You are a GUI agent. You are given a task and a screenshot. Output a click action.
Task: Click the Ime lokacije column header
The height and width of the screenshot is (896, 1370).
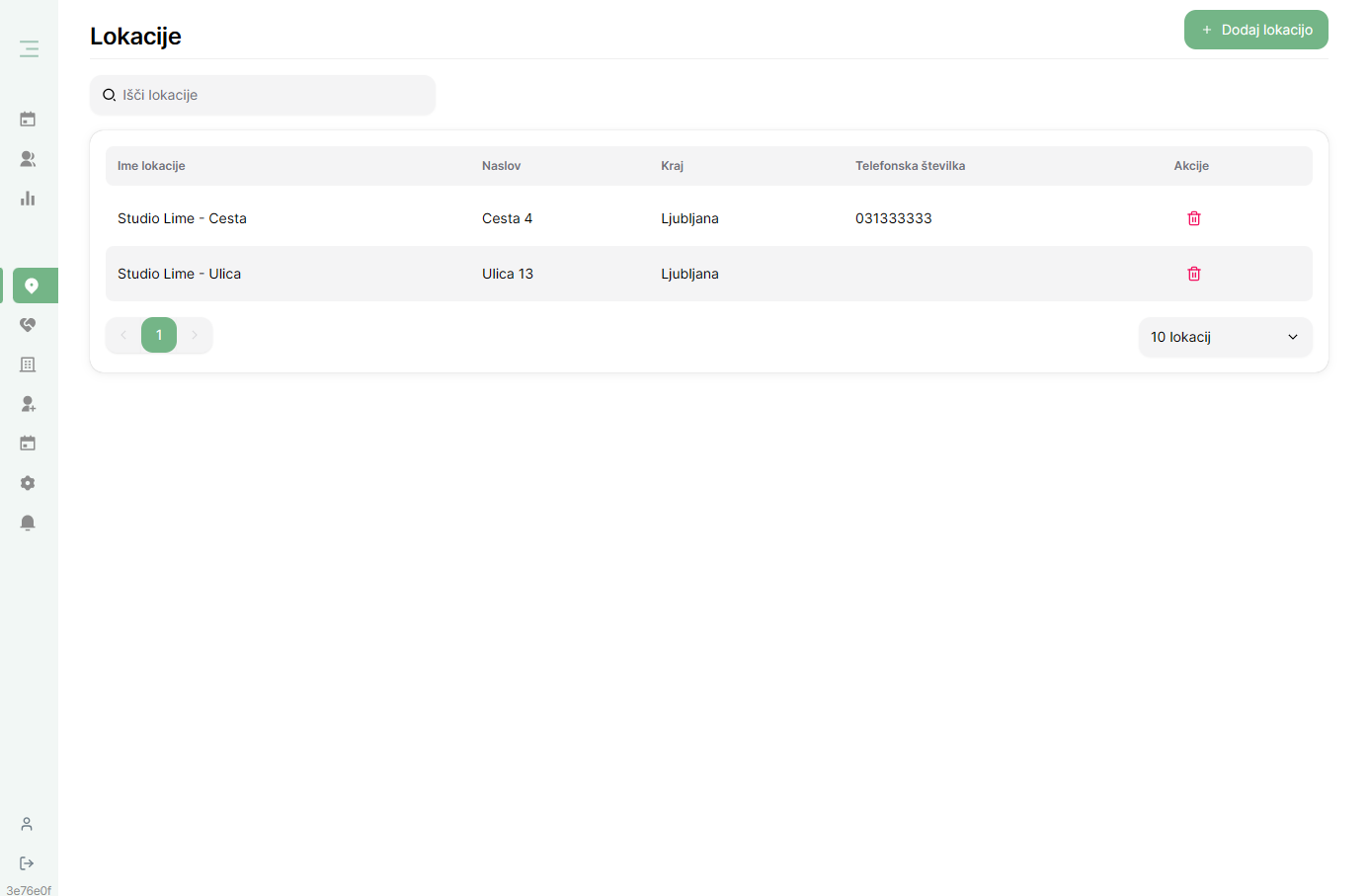151,166
